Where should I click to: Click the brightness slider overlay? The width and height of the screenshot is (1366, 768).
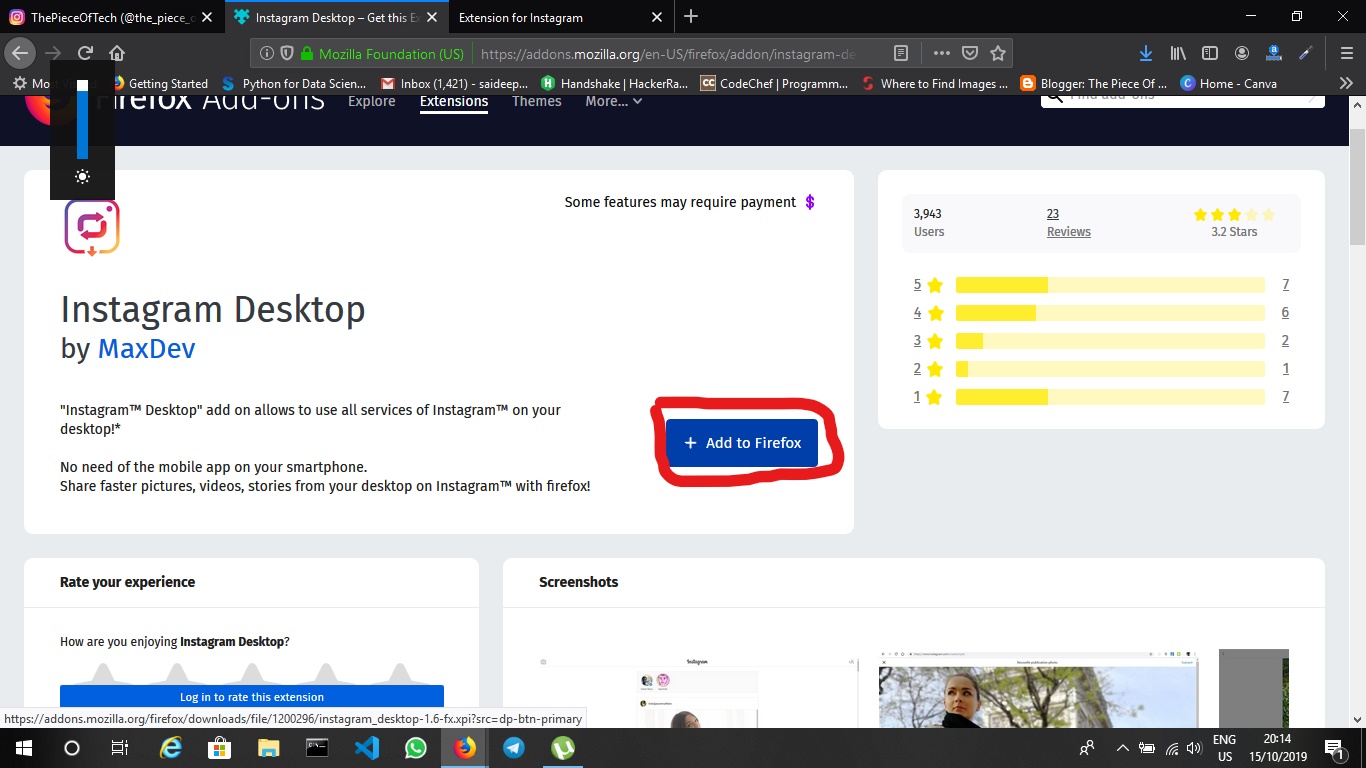click(x=82, y=120)
